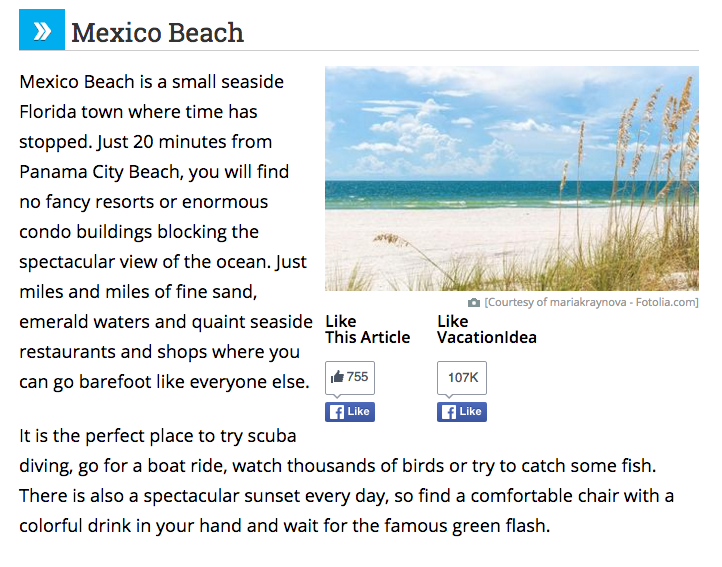Viewport: 722px width, 567px height.
Task: Click the ocean horizon in beach photo
Action: pos(512,181)
